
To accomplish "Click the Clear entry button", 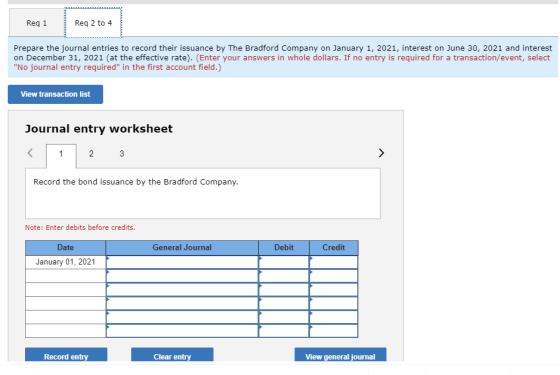I will tap(172, 355).
